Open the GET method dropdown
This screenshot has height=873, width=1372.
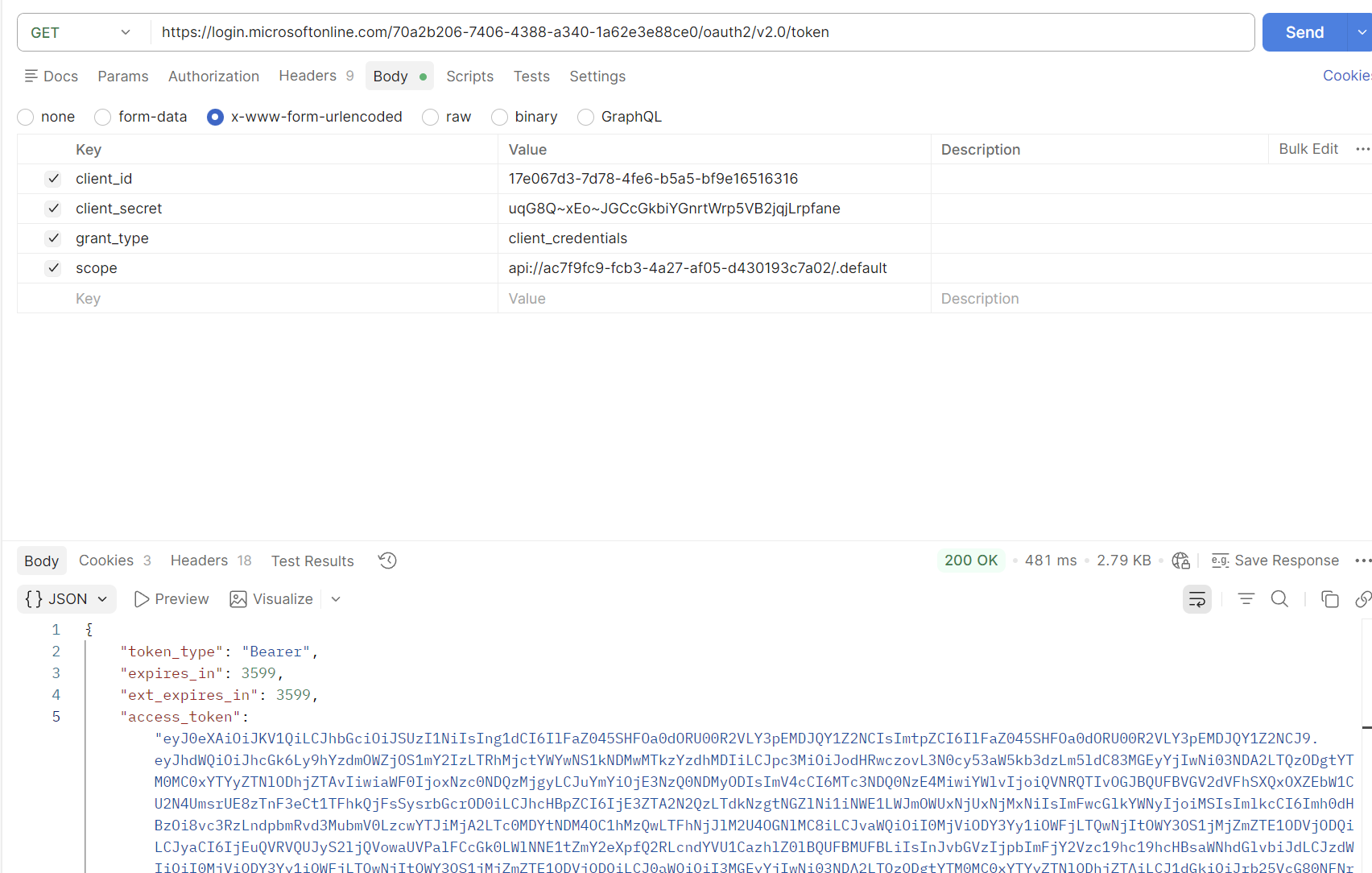[81, 33]
